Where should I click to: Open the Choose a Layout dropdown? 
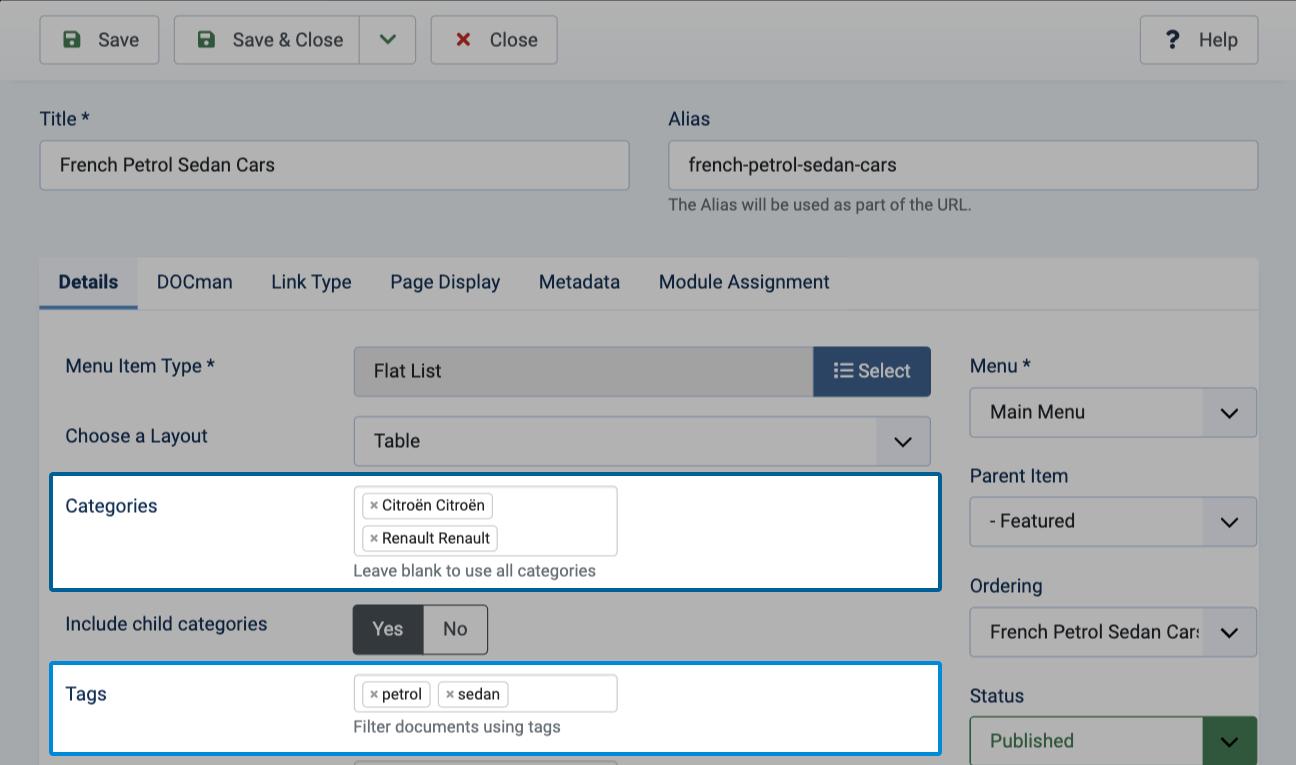point(642,441)
